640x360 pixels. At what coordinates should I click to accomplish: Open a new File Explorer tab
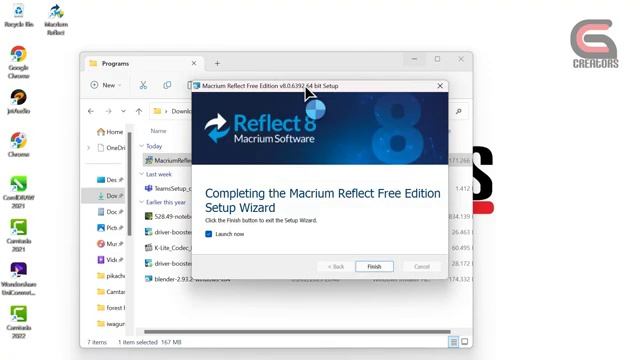(x=217, y=63)
